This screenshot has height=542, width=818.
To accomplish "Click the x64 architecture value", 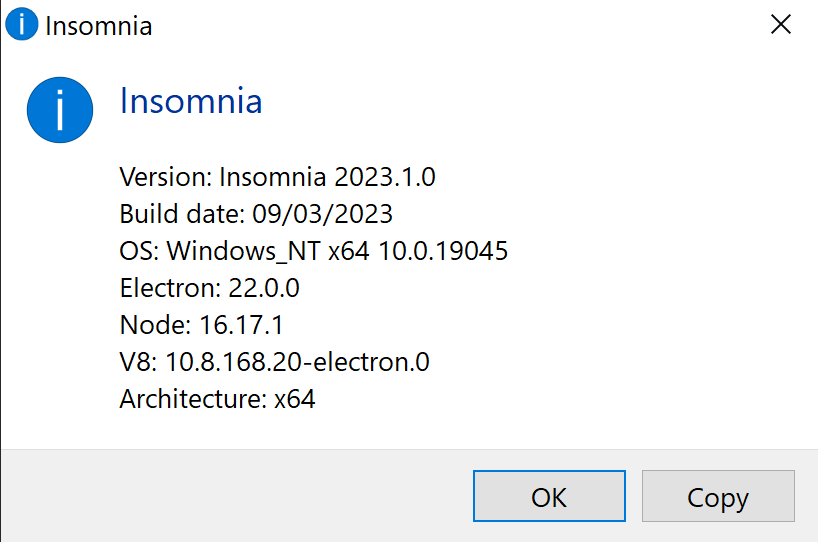I will click(x=295, y=399).
